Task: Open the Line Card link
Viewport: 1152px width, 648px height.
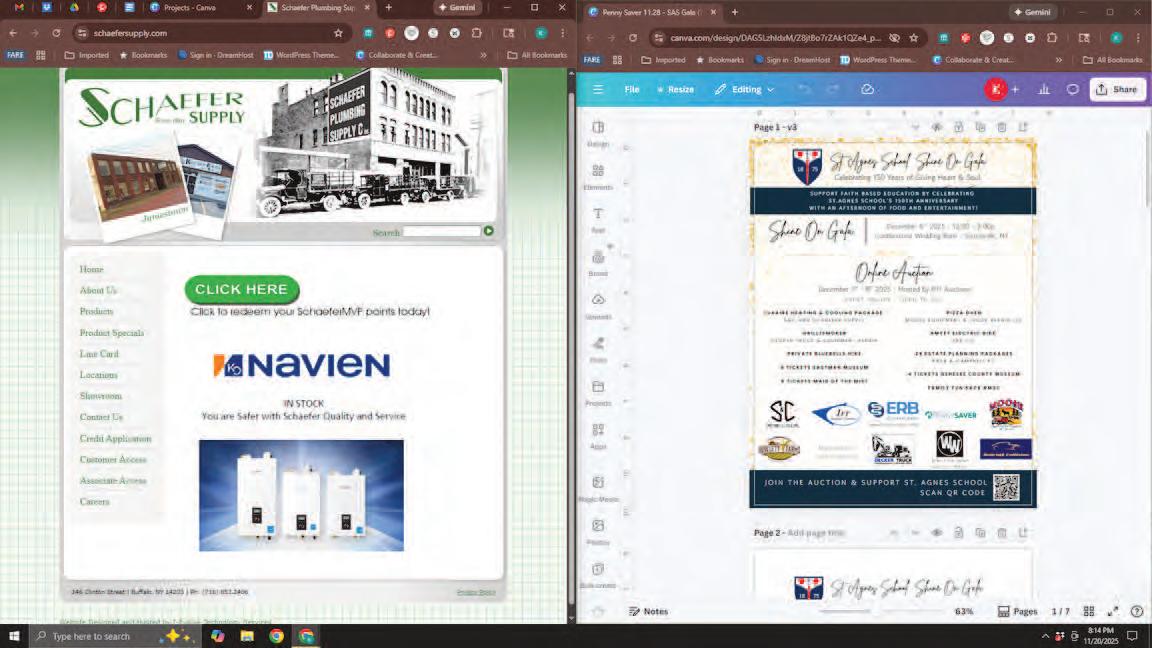Action: click(x=99, y=353)
